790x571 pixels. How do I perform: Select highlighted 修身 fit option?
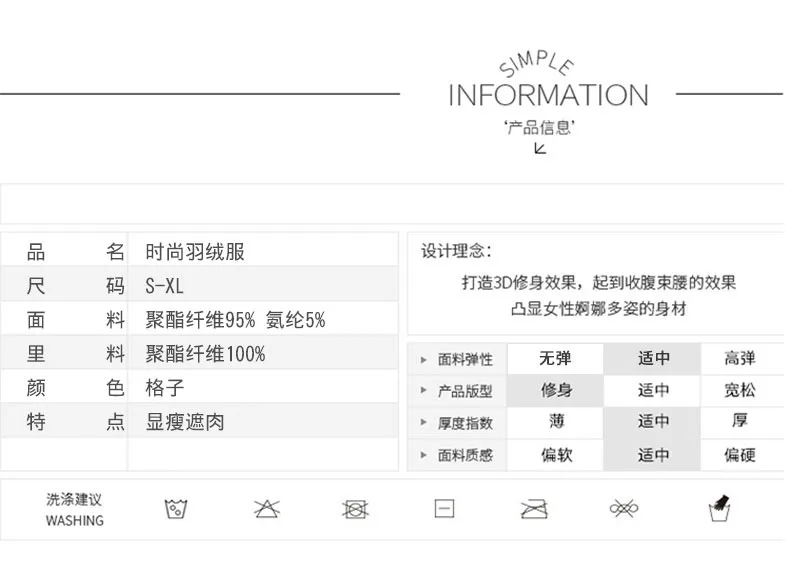555,390
